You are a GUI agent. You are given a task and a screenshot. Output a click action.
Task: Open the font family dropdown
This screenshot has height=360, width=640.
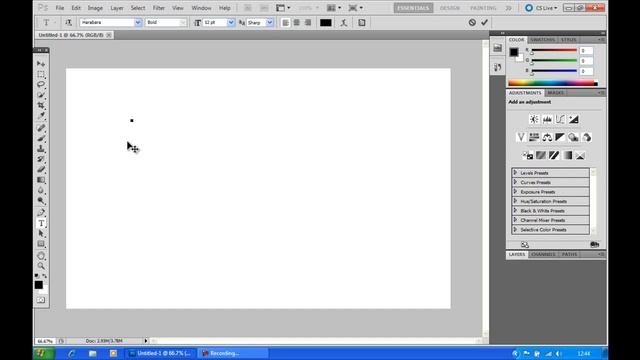138,22
